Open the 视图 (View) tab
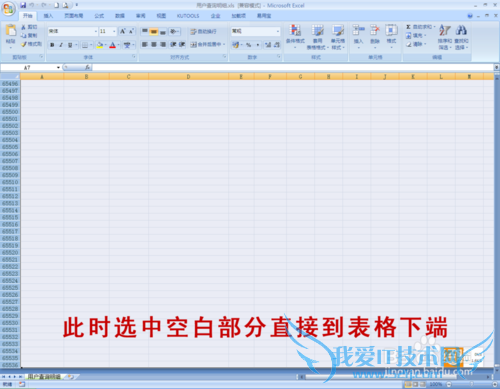The height and width of the screenshot is (389, 500). 161,16
